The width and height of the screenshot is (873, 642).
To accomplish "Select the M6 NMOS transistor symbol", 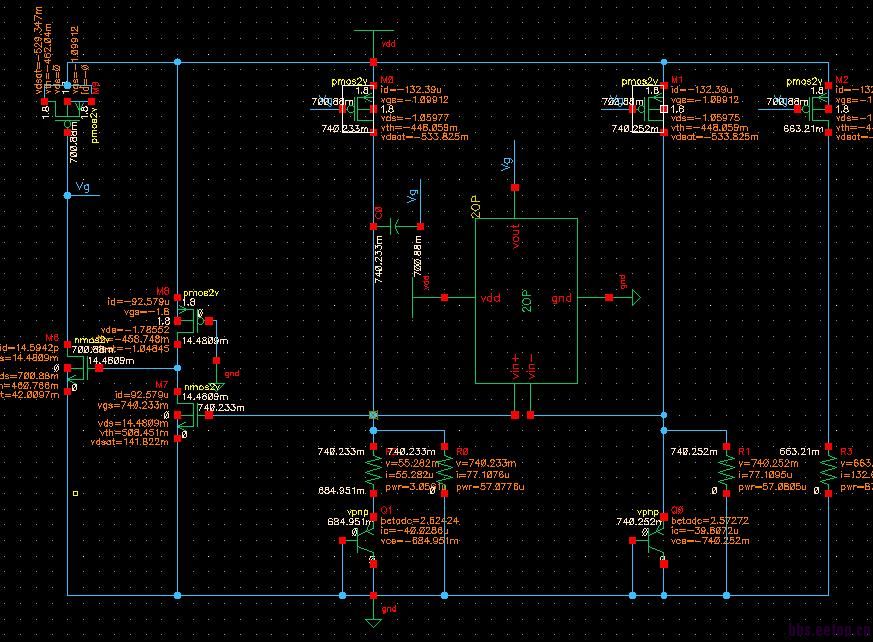I will click(x=82, y=368).
